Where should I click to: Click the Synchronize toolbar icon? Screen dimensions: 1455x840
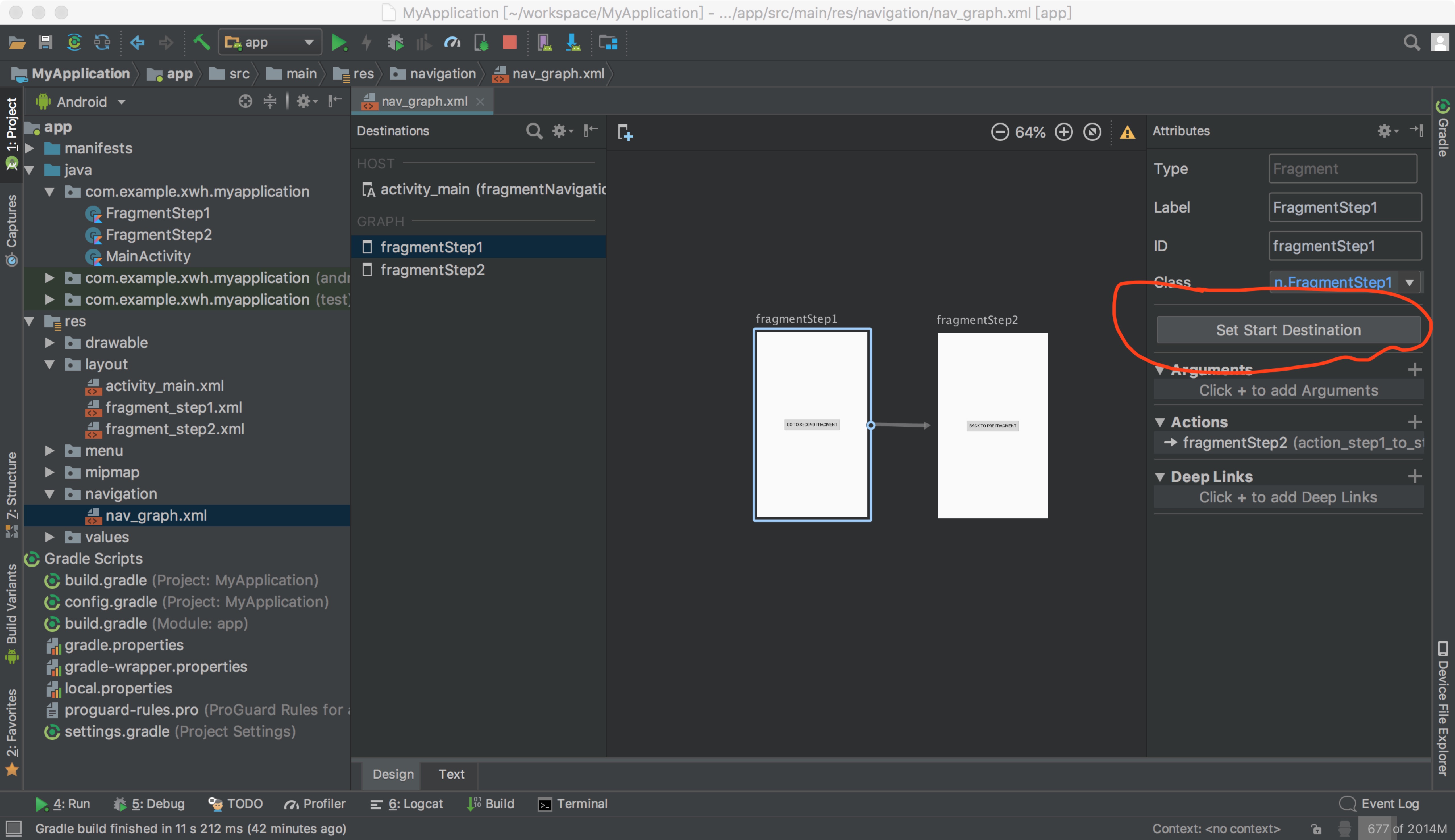[102, 42]
